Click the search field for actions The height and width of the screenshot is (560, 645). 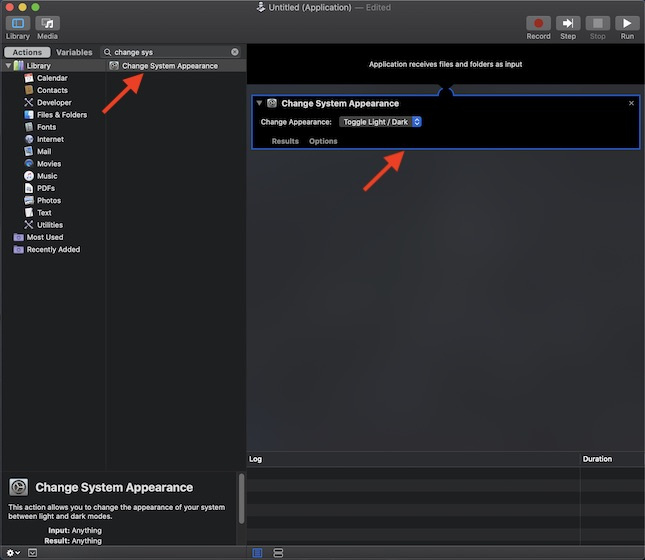170,52
